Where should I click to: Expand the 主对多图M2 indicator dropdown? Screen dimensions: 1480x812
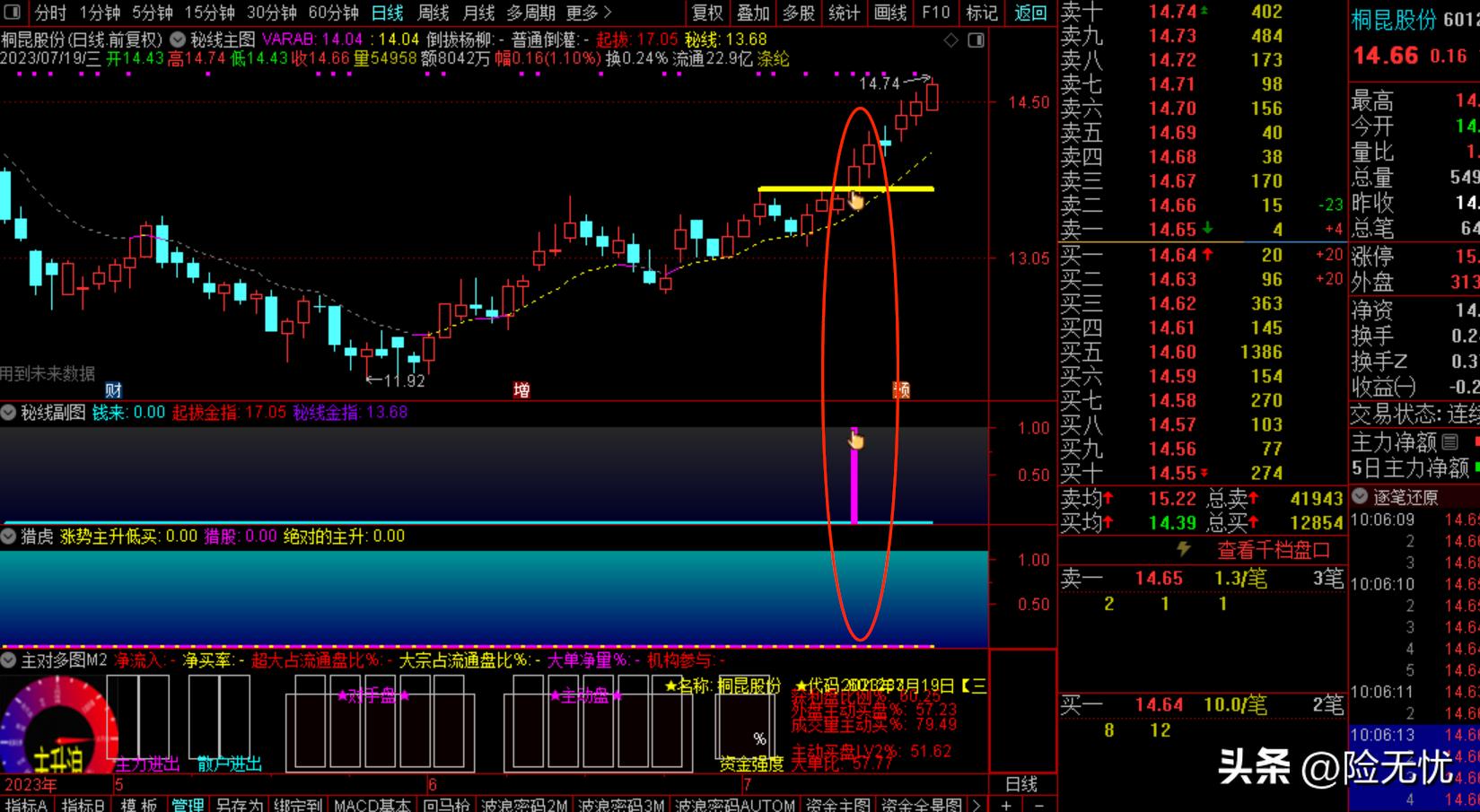[x=9, y=660]
